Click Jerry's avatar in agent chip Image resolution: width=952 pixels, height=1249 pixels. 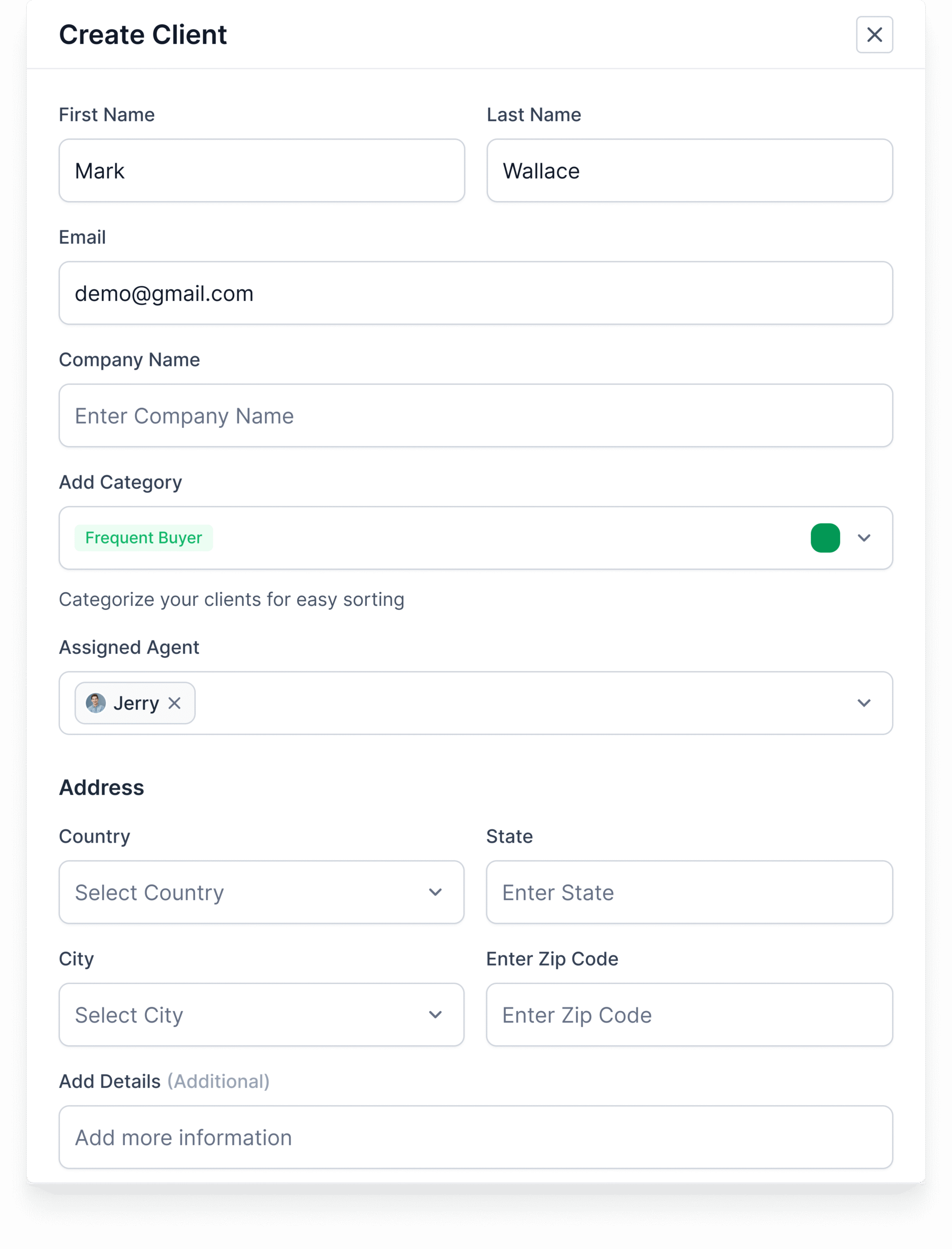click(x=96, y=703)
